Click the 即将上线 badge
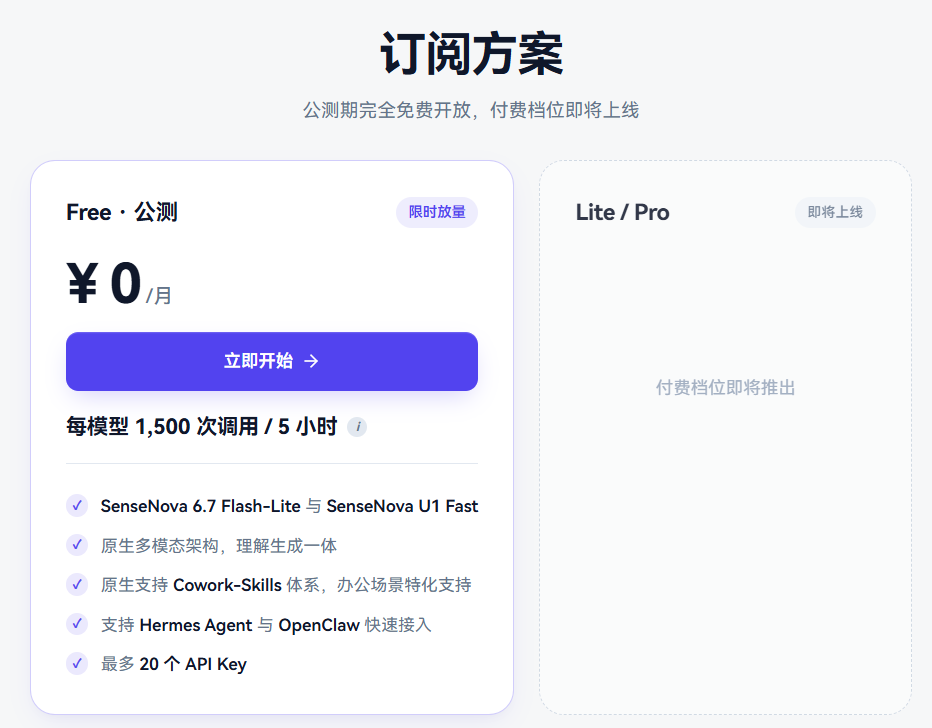Viewport: 932px width, 728px height. (835, 212)
